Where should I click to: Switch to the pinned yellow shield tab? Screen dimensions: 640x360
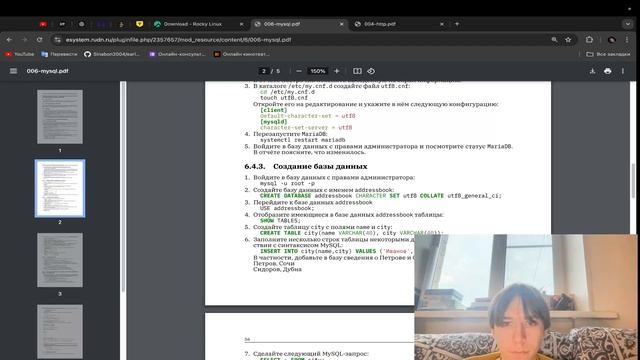click(x=140, y=24)
